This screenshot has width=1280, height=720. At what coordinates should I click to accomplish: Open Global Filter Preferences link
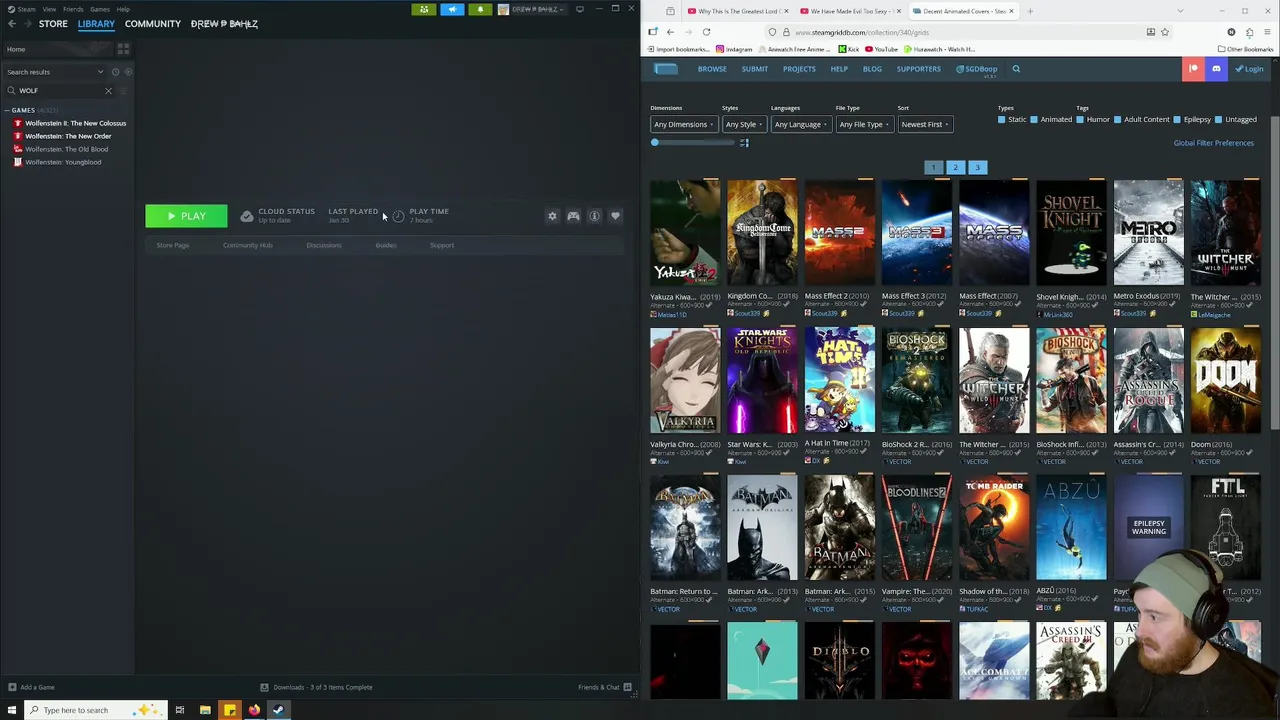point(1213,143)
